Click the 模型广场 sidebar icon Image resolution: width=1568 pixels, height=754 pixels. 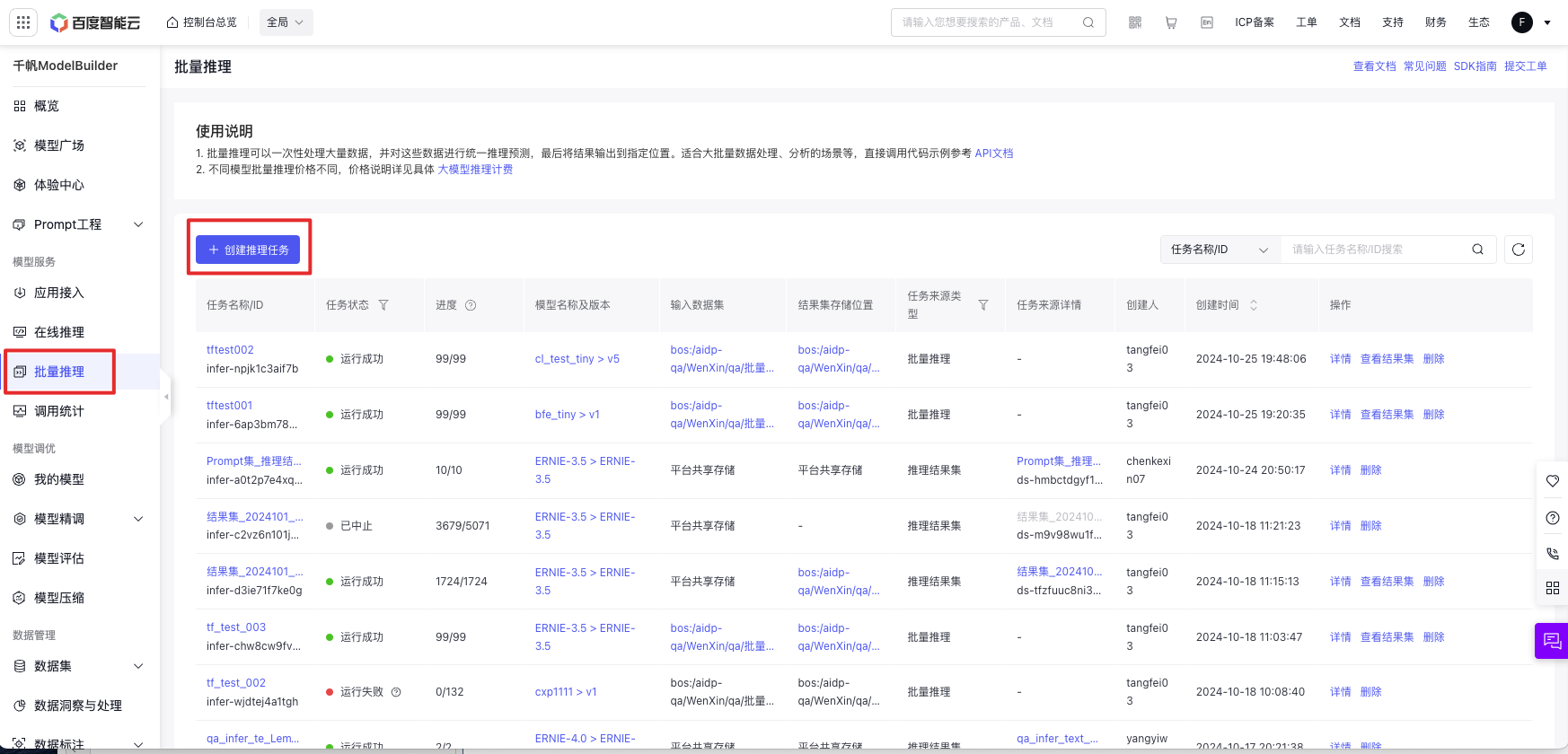(x=20, y=145)
